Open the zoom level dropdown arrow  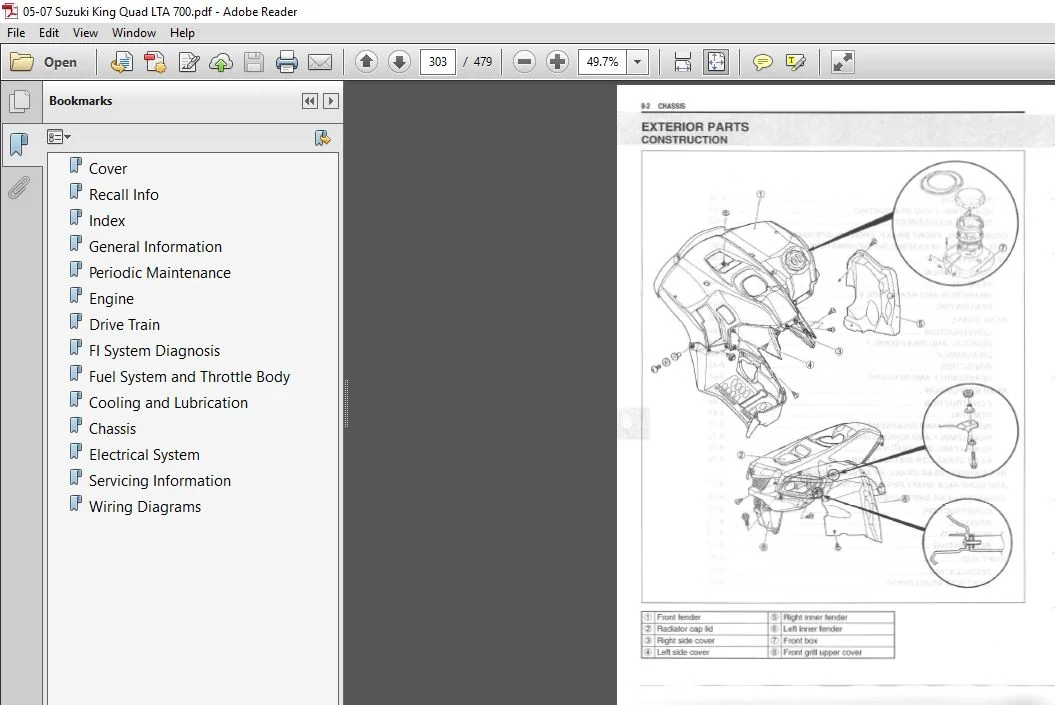tap(637, 62)
